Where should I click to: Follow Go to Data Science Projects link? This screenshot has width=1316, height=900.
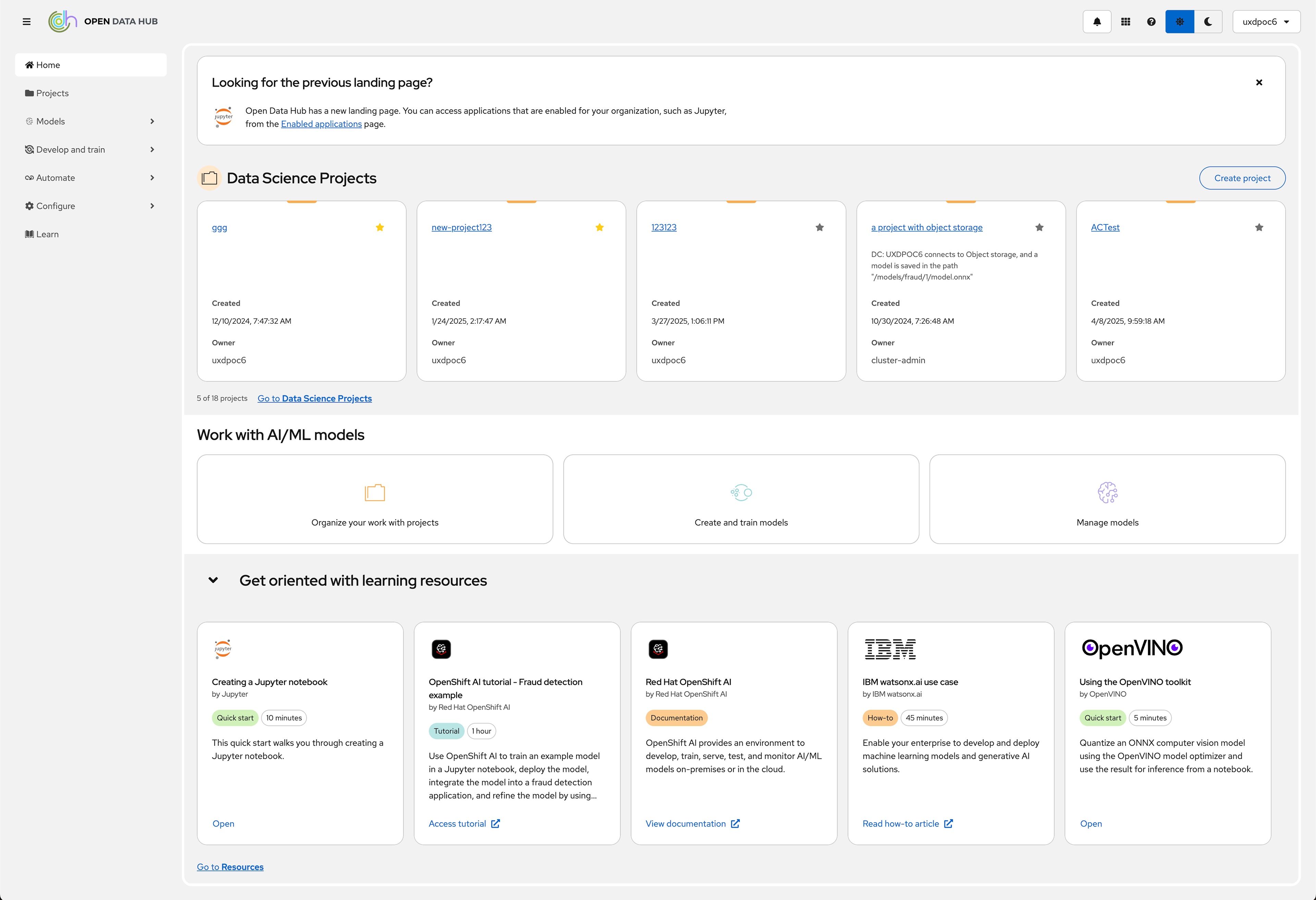pyautogui.click(x=314, y=398)
